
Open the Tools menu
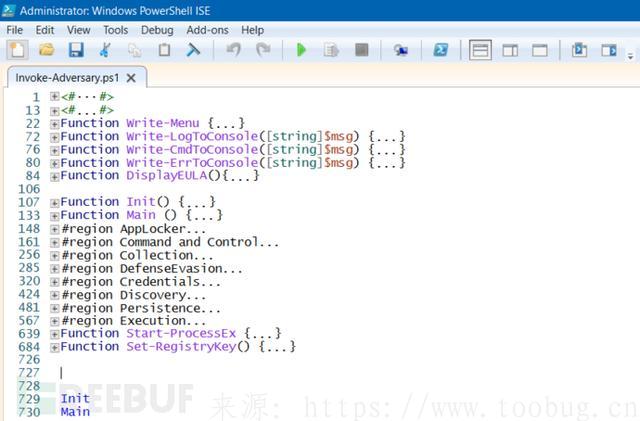click(x=116, y=30)
